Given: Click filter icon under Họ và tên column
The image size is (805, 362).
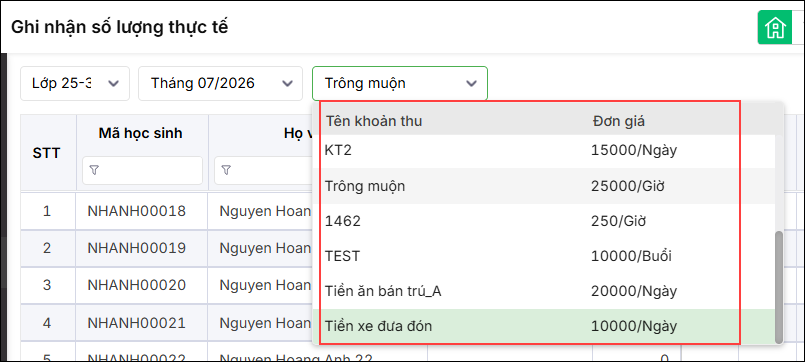Looking at the screenshot, I should coord(226,170).
